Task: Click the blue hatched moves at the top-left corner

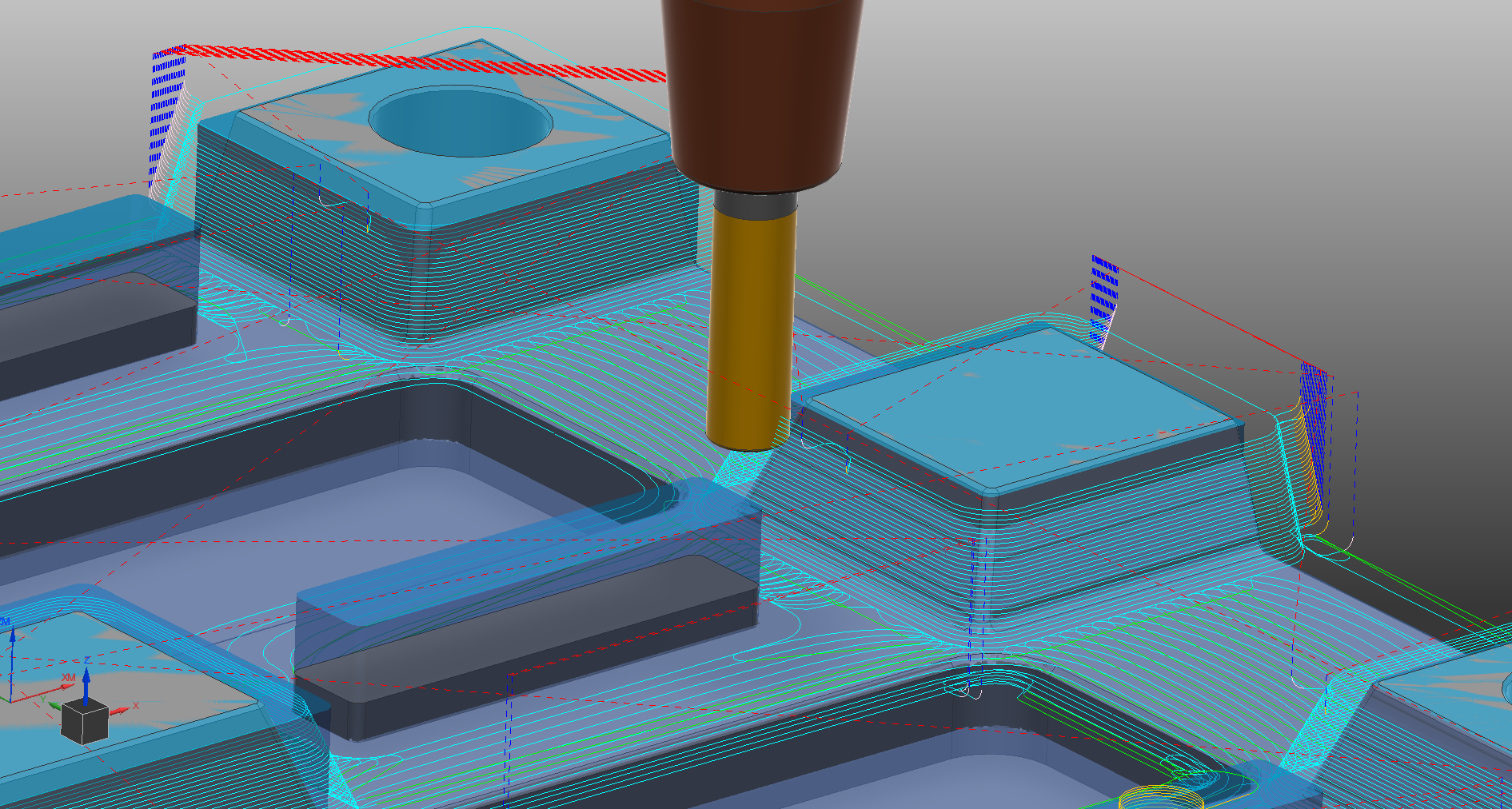Action: [168, 104]
